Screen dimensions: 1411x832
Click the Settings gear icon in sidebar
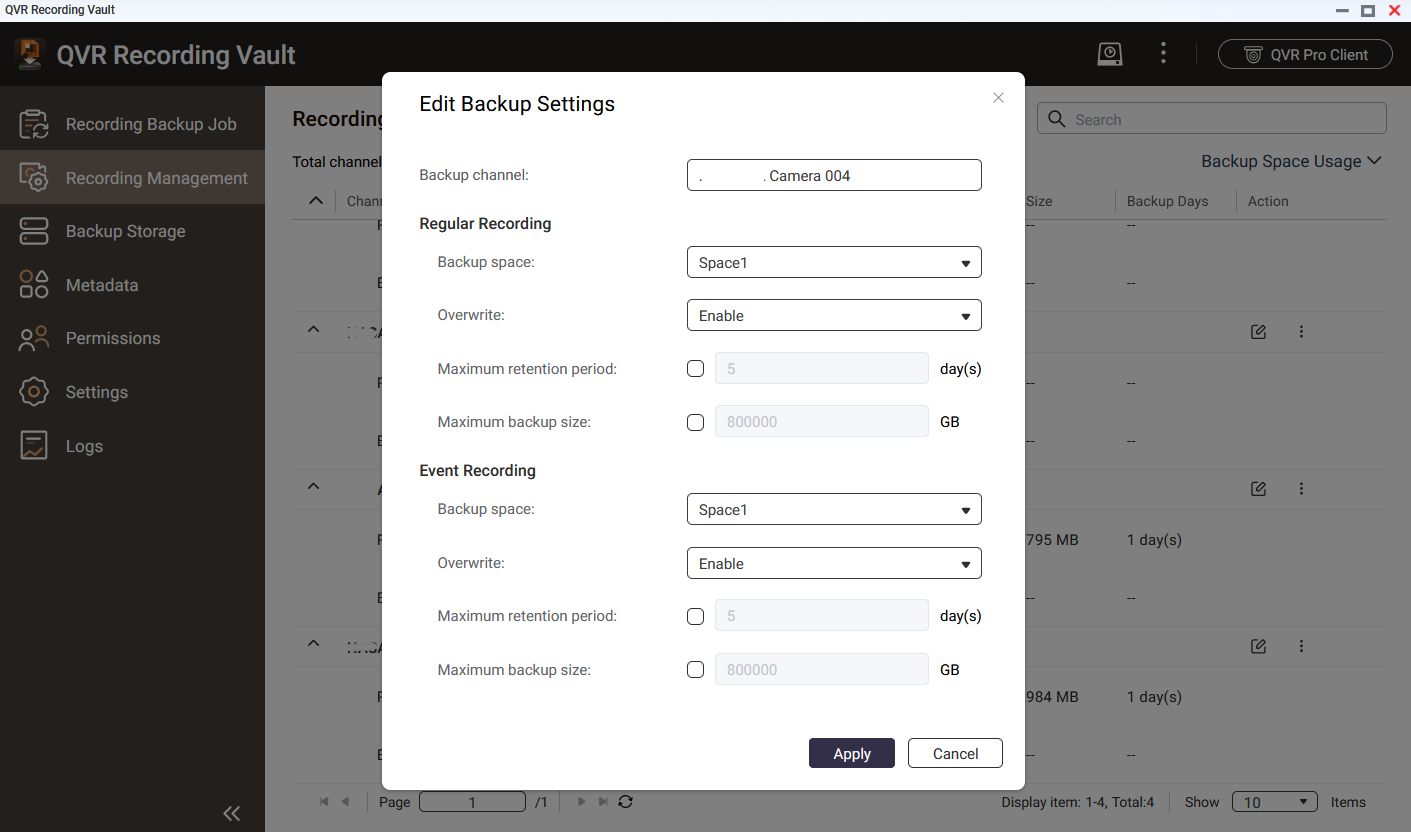34,392
